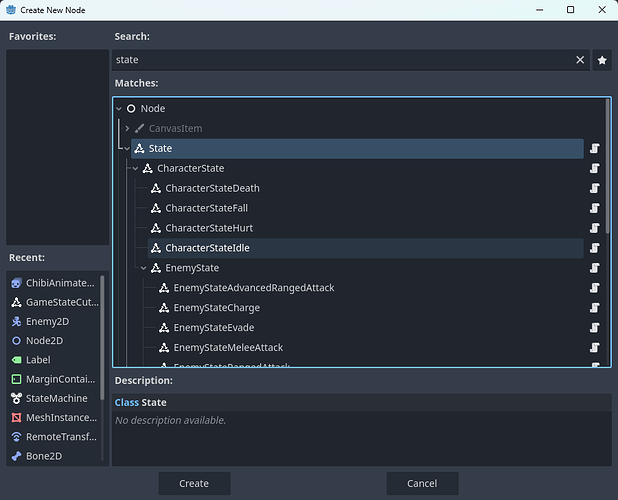Choose GameStateCut... from Recent list
The image size is (618, 500).
pos(62,302)
